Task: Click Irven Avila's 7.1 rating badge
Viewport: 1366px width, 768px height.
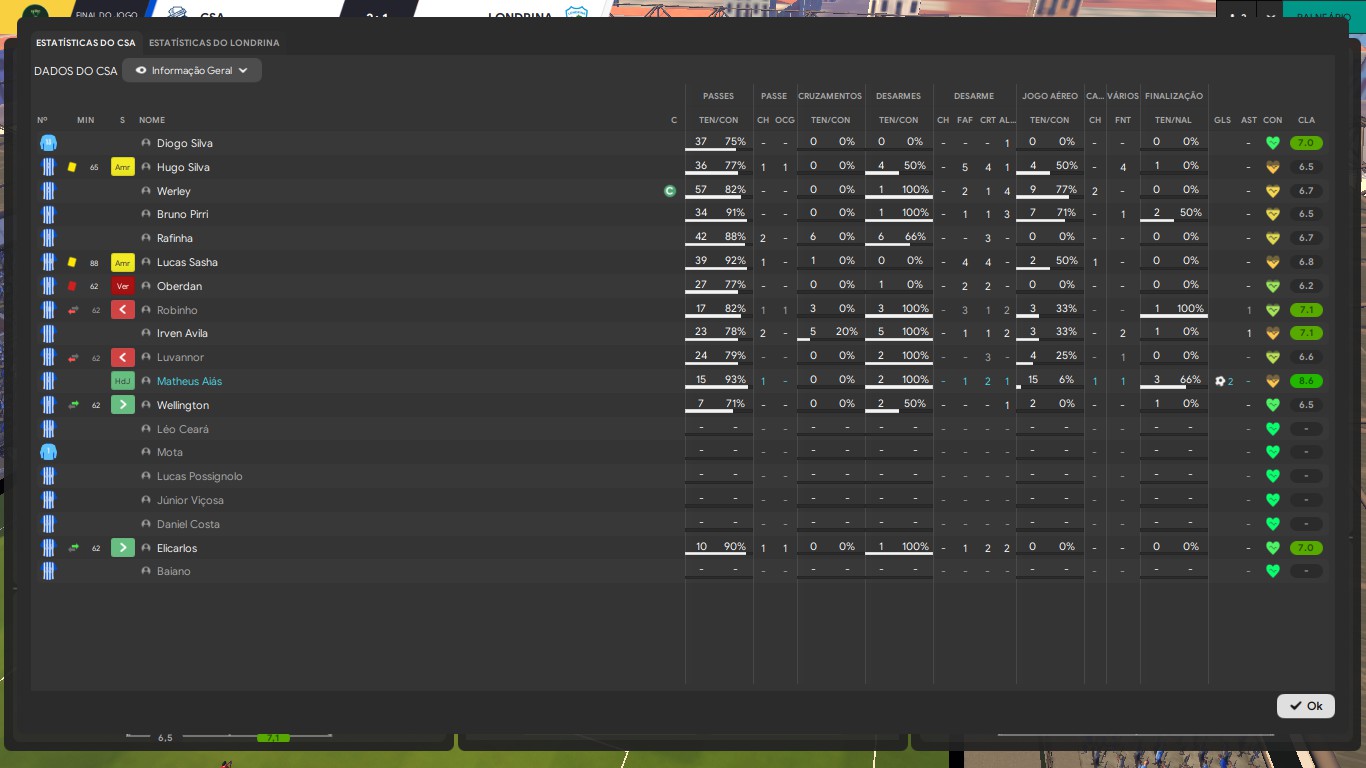Action: (1306, 333)
